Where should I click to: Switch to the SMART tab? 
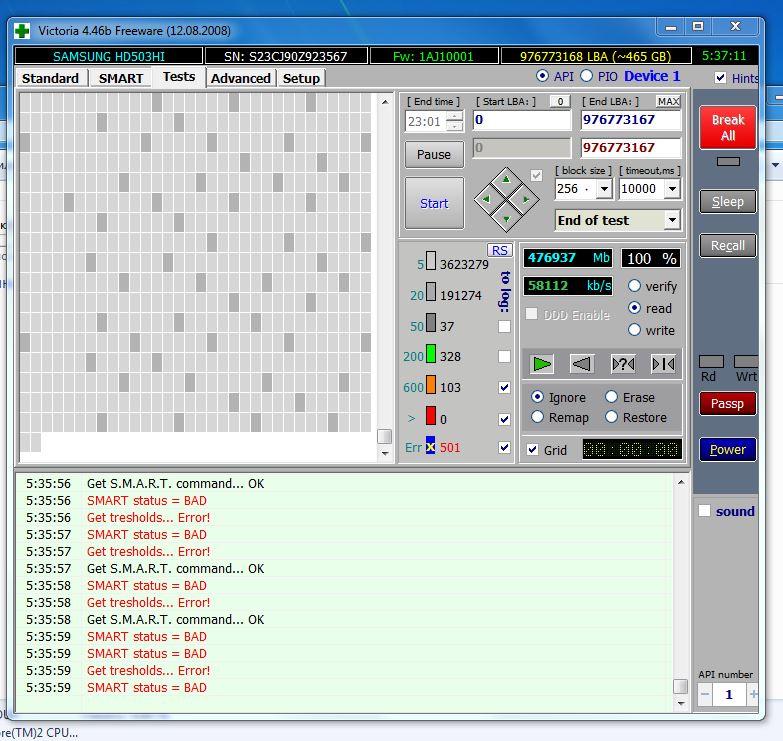pyautogui.click(x=120, y=78)
